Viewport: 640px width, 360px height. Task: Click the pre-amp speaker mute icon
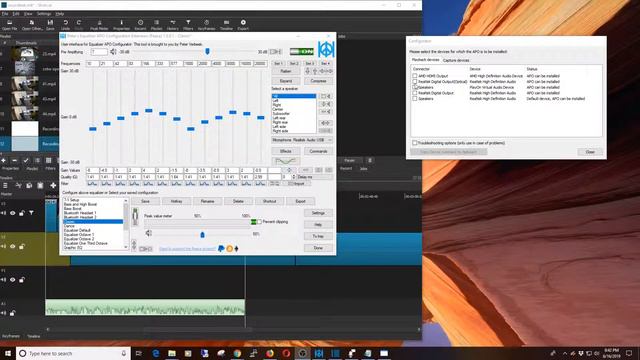[113, 52]
